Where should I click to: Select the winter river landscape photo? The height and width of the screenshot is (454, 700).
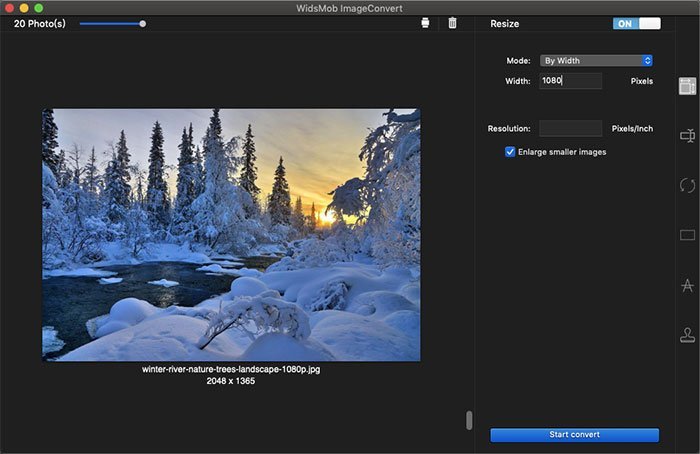click(x=231, y=235)
